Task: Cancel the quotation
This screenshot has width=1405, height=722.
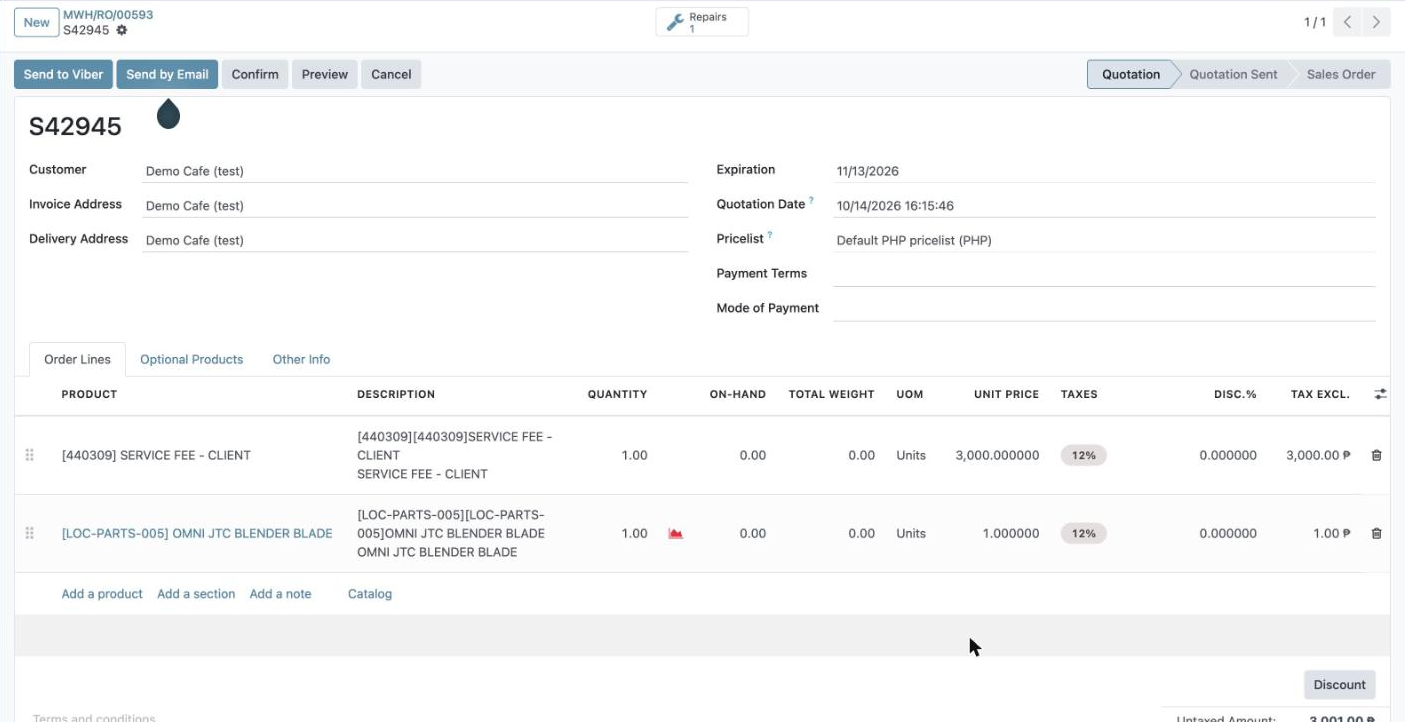Action: 391,74
